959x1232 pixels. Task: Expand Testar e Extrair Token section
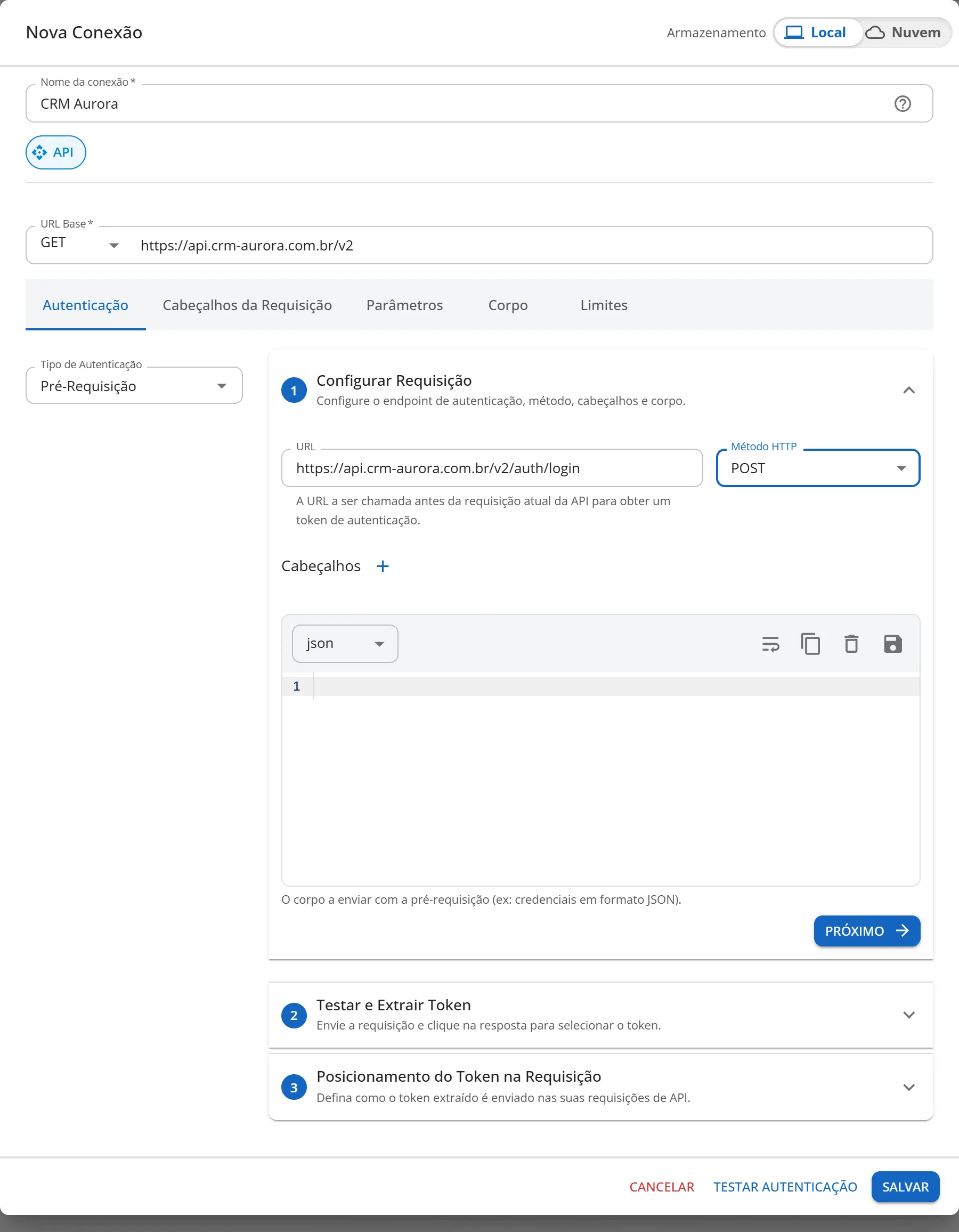coord(908,1015)
